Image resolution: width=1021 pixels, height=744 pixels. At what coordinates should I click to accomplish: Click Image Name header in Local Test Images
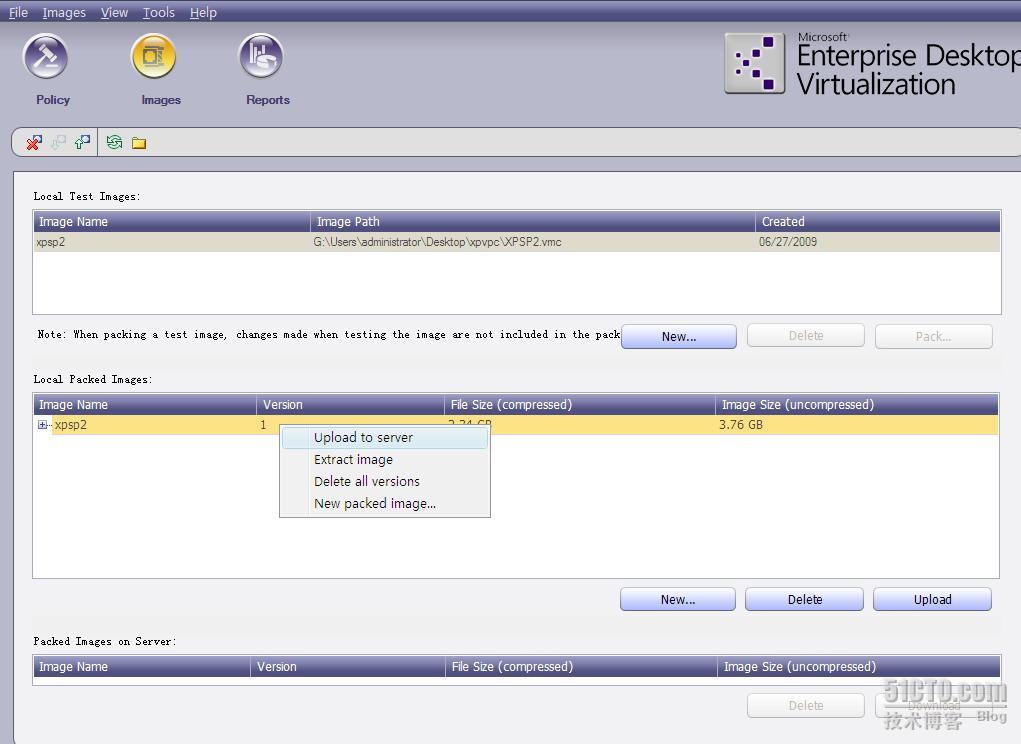(x=172, y=222)
